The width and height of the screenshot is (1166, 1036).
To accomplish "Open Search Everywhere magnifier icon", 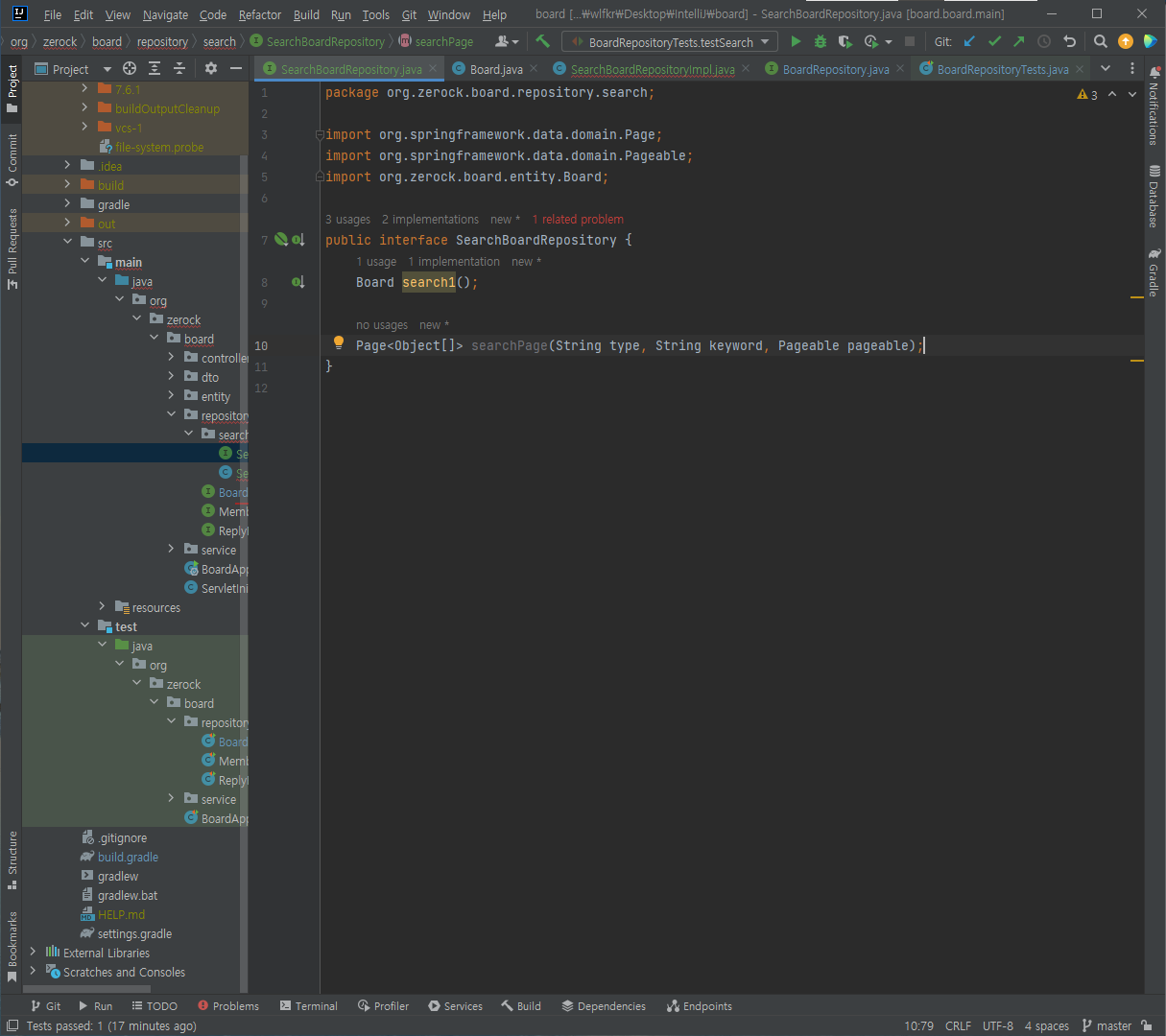I will point(1101,41).
